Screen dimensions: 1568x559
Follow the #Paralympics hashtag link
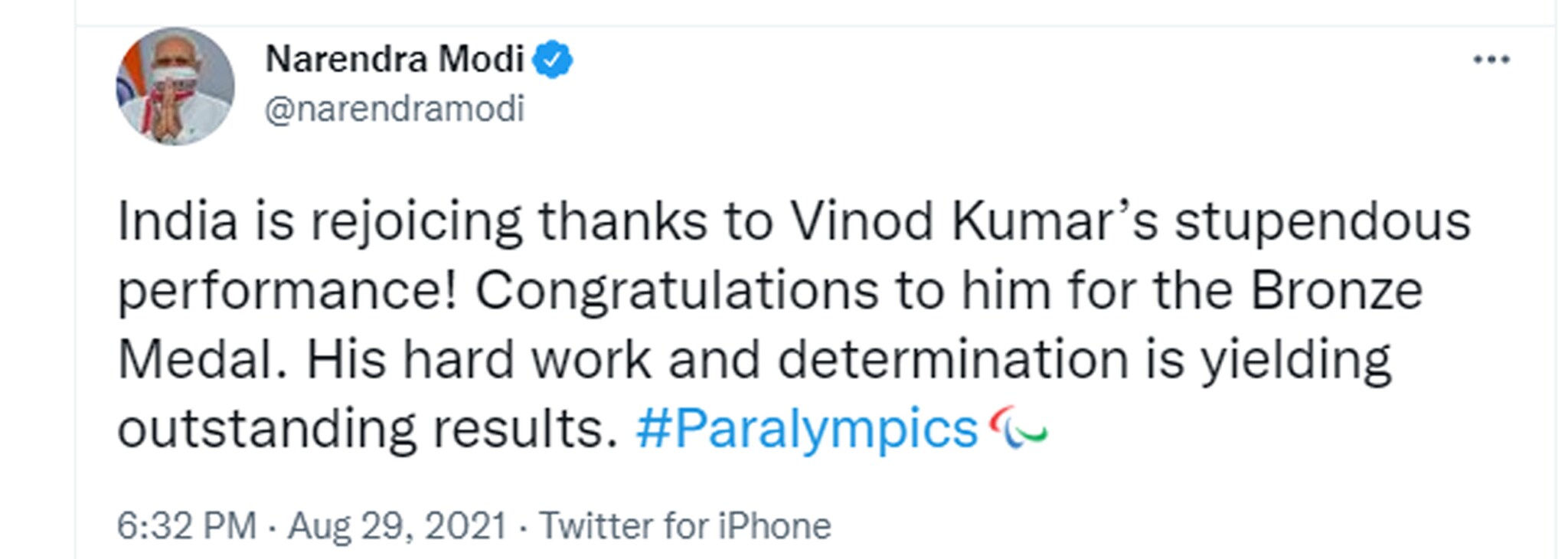pos(806,429)
